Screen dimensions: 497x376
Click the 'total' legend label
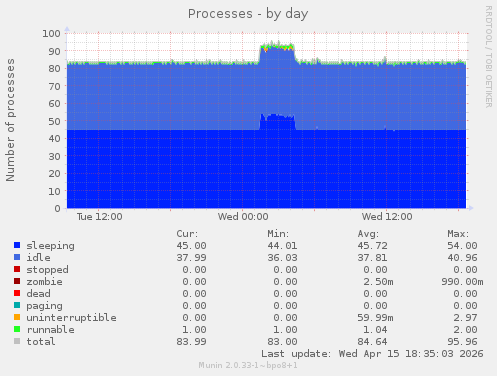click(x=41, y=342)
